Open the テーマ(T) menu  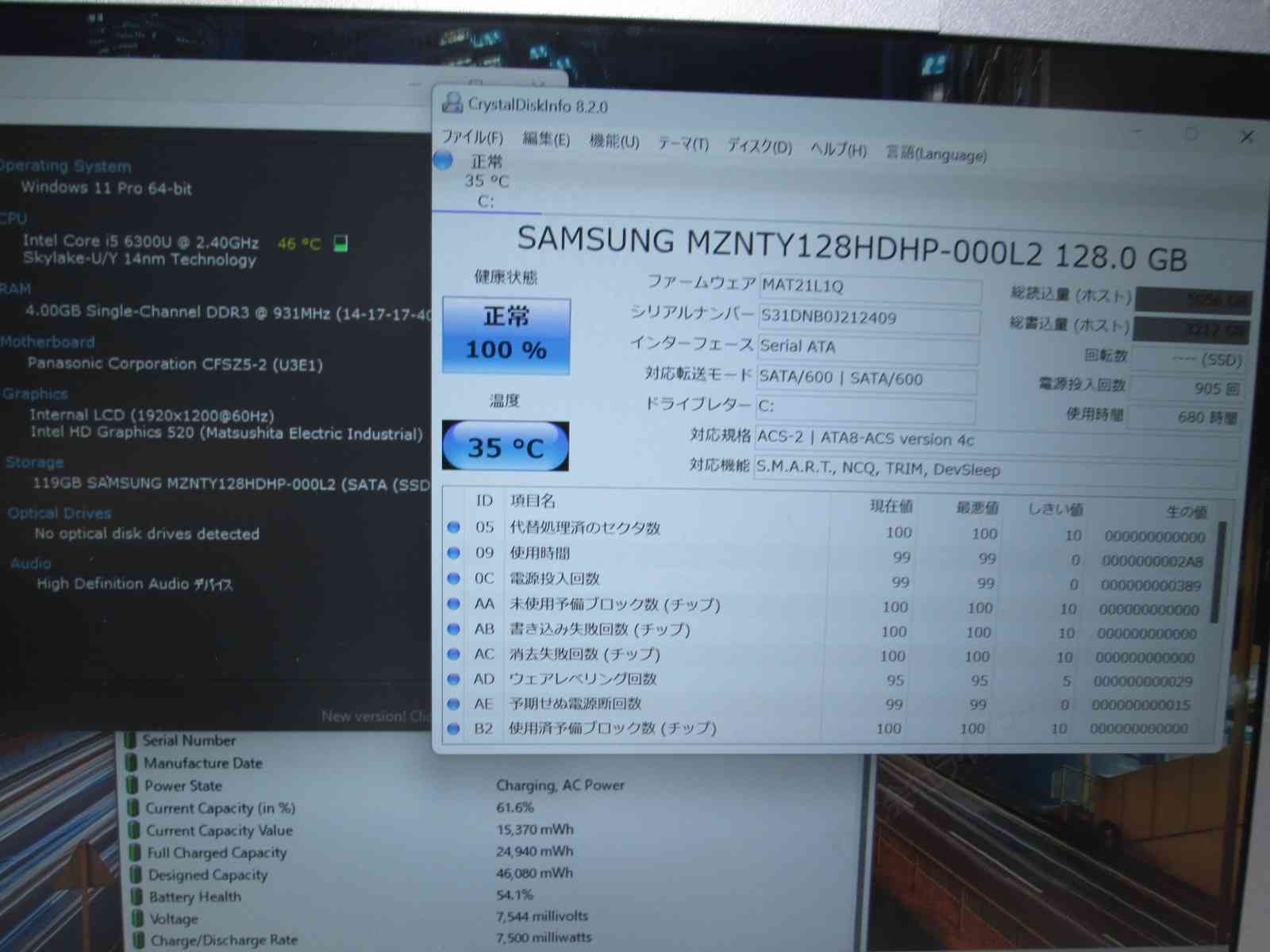(x=683, y=144)
